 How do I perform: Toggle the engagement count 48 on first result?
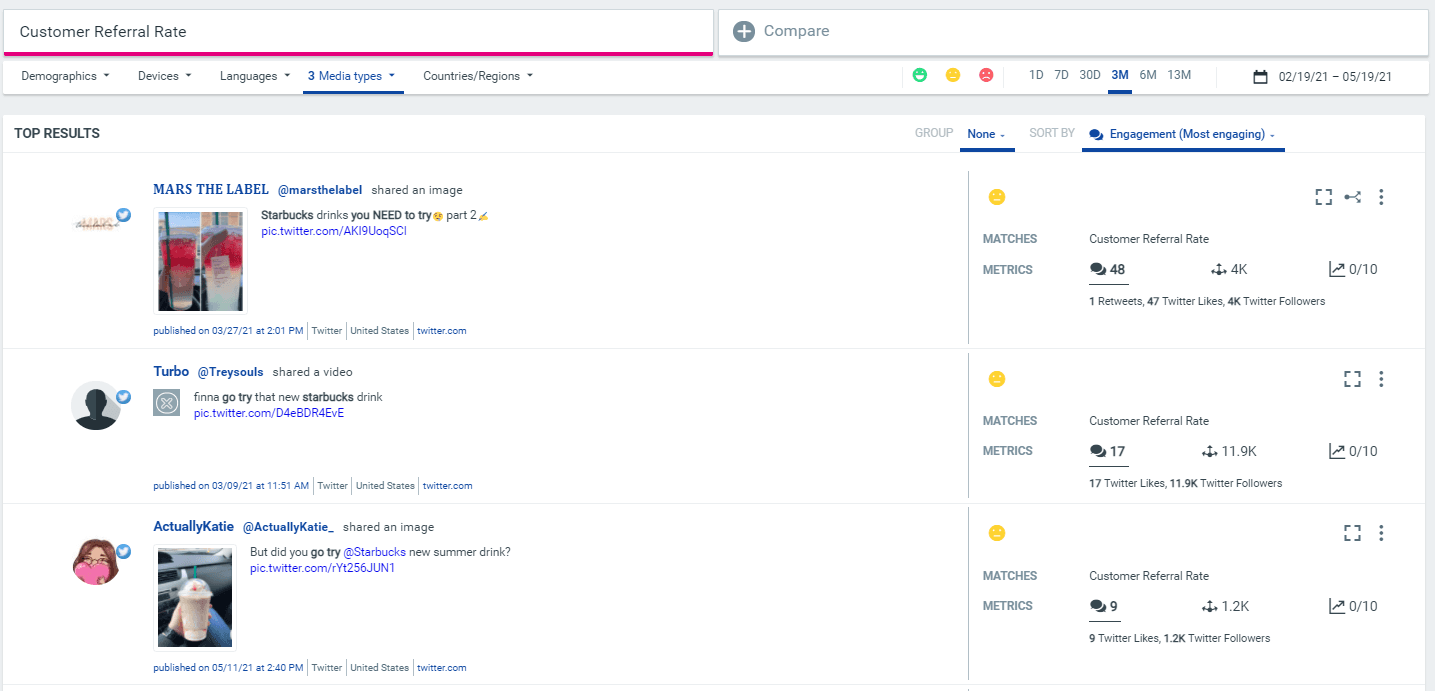click(1108, 269)
